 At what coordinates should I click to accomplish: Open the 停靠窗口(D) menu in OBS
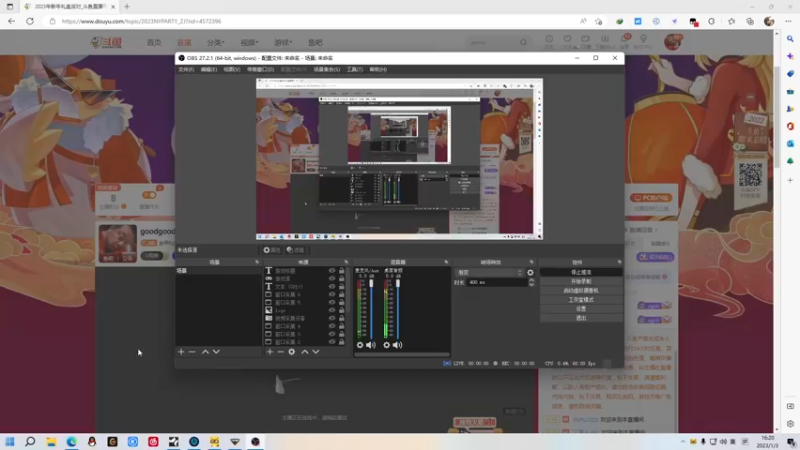[x=260, y=69]
